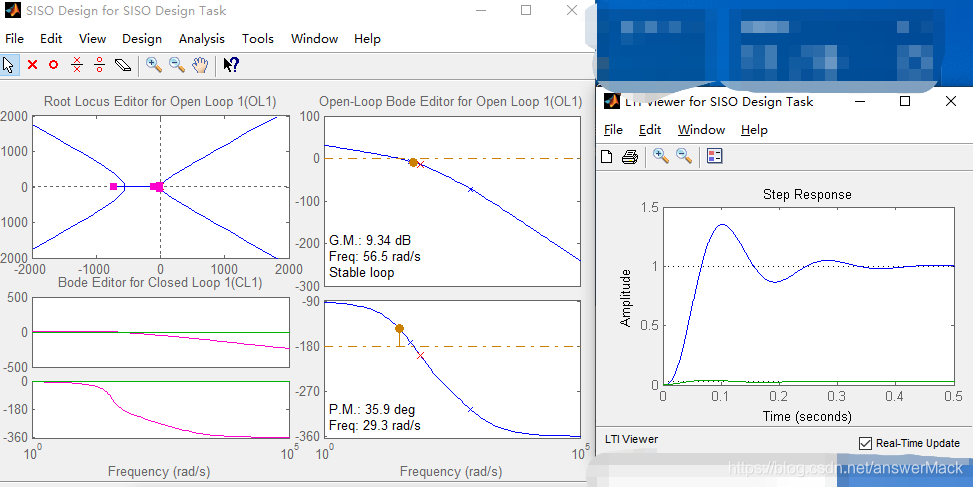Select orange phase margin marker on Bode phase curve
The height and width of the screenshot is (487, 973).
[400, 329]
